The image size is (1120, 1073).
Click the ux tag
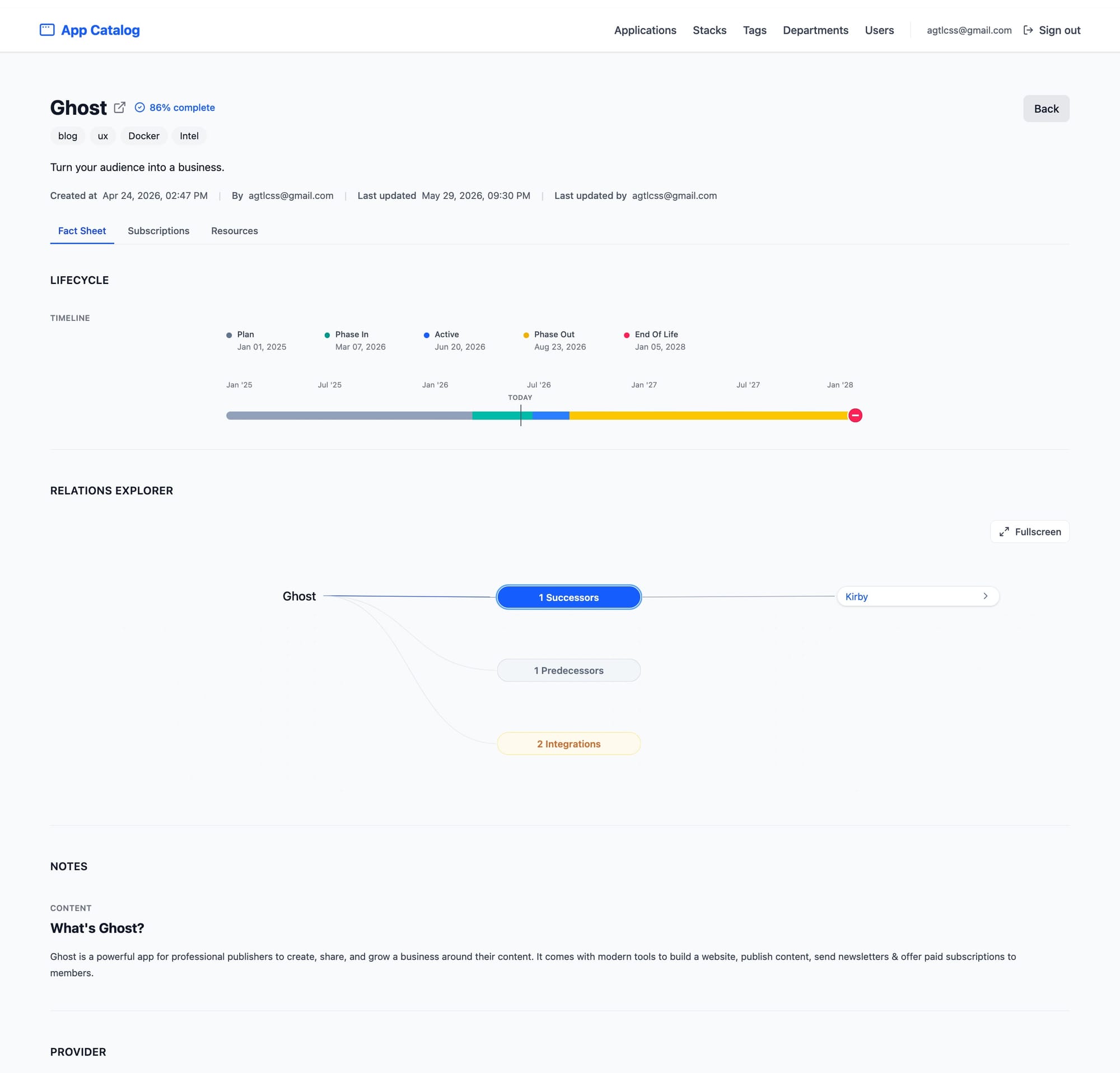click(103, 136)
